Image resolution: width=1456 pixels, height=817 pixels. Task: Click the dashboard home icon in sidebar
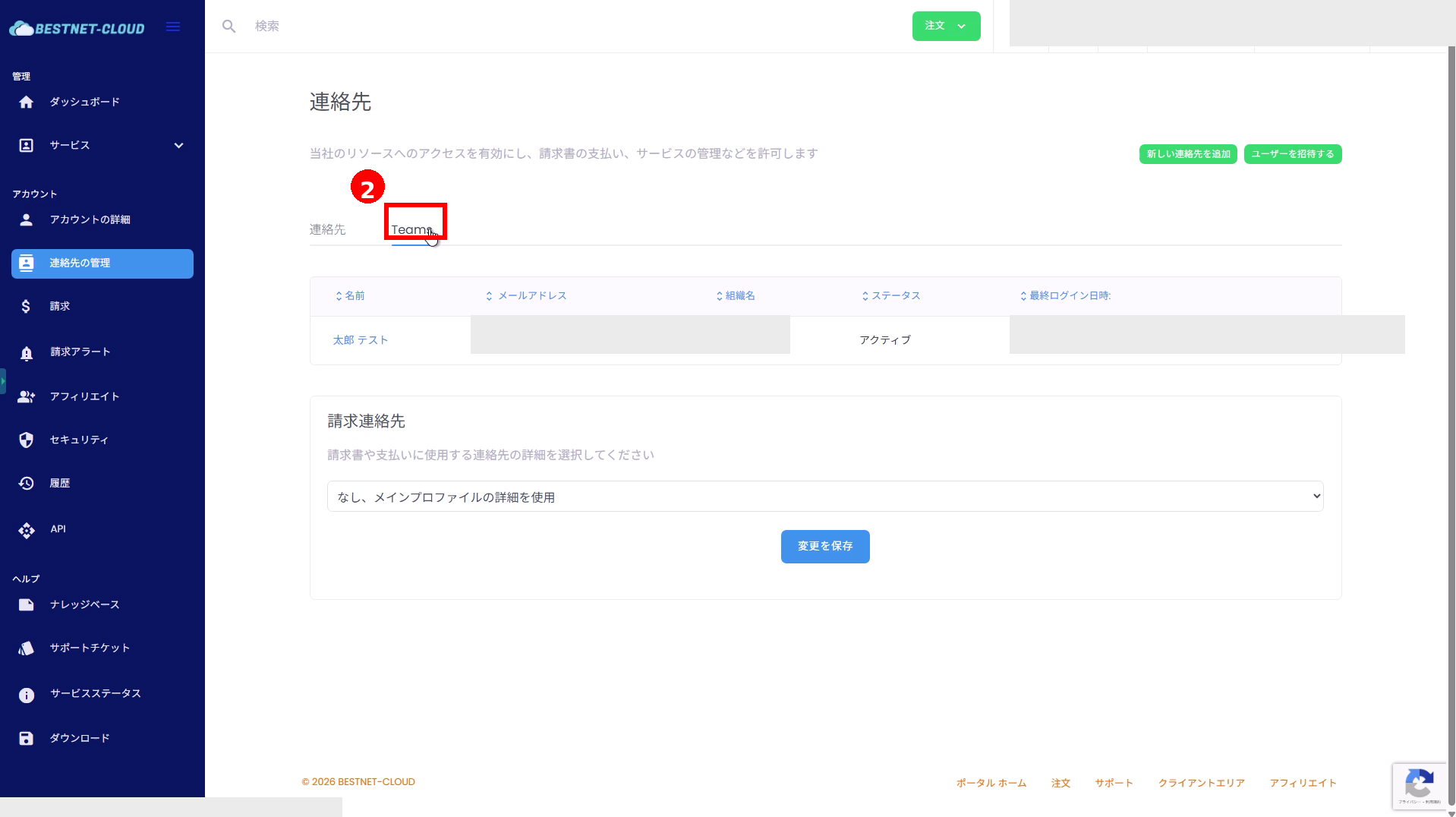coord(27,102)
